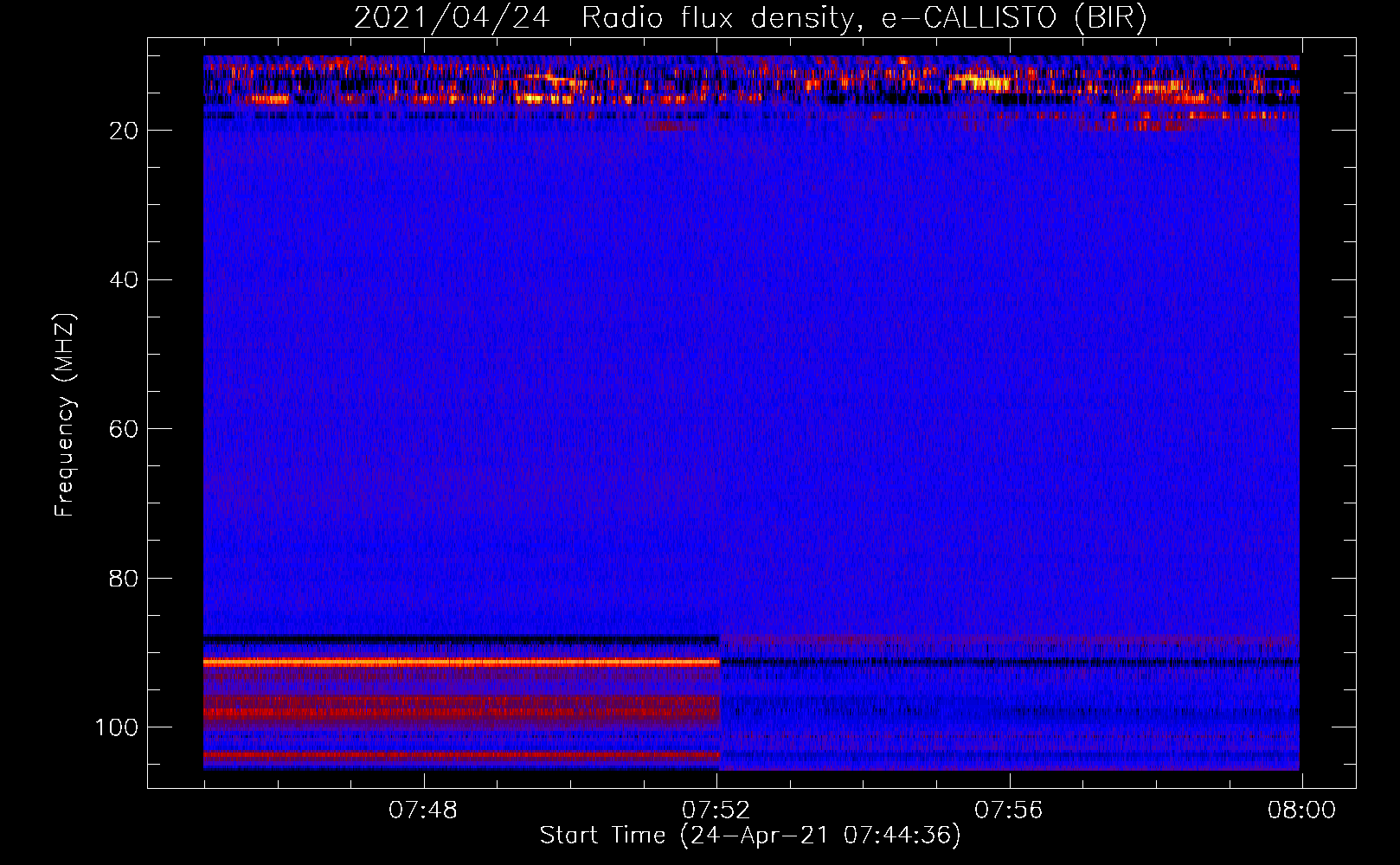This screenshot has height=865, width=1400.
Task: Click the plot title '2021/04/24 Radio flux density'
Action: coord(749,17)
